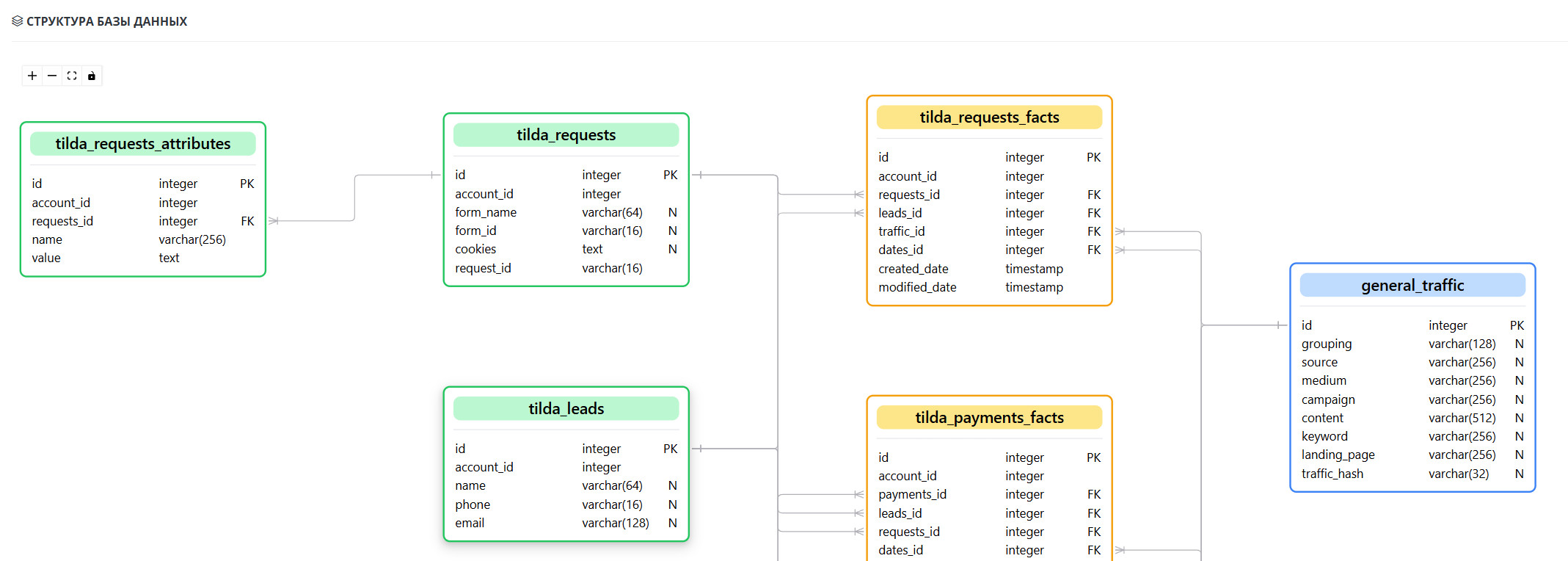Select the general_traffic table header
This screenshot has width=1568, height=561.
1412,286
